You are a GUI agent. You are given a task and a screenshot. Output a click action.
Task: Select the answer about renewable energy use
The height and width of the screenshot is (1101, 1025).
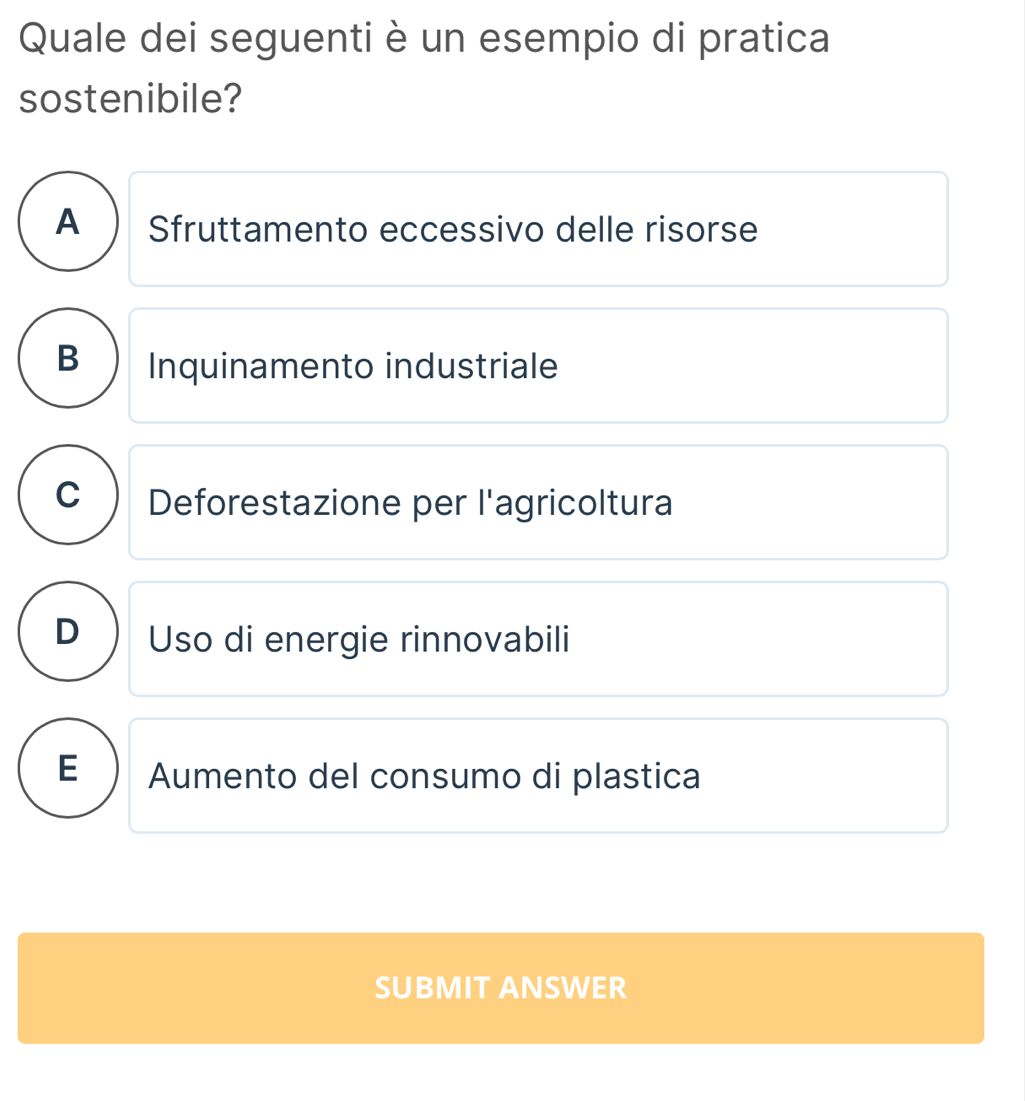[538, 639]
